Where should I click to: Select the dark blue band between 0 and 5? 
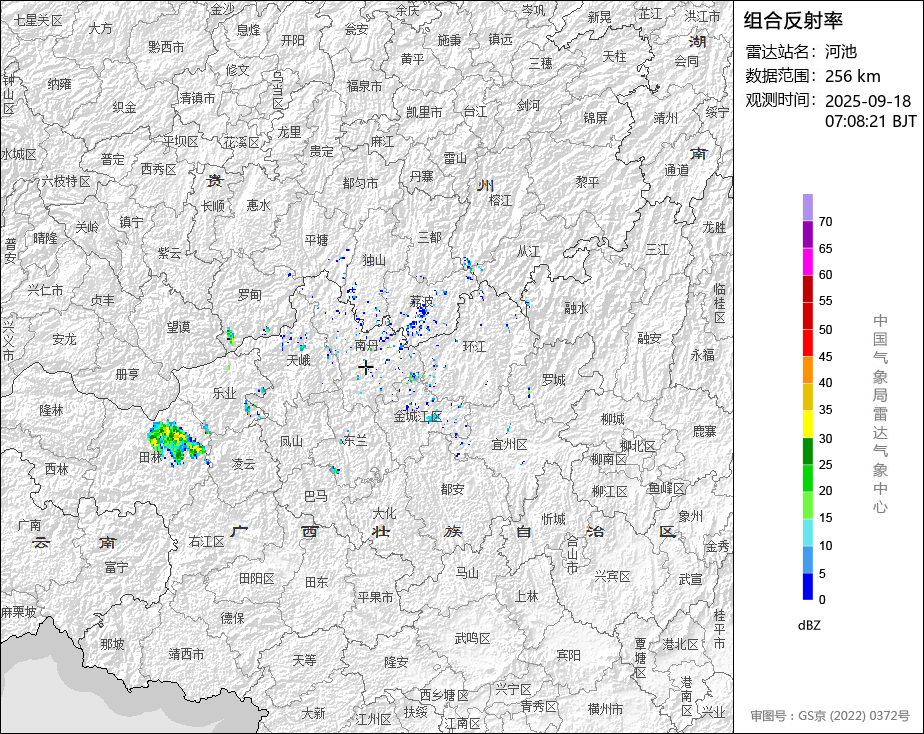pos(807,587)
